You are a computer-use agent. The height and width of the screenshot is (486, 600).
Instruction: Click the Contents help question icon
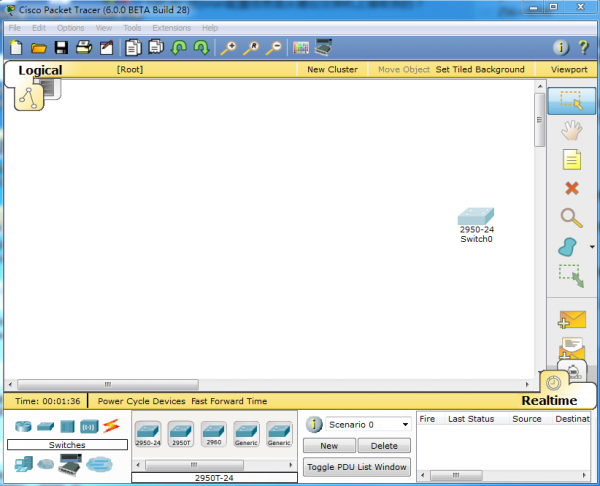click(584, 47)
